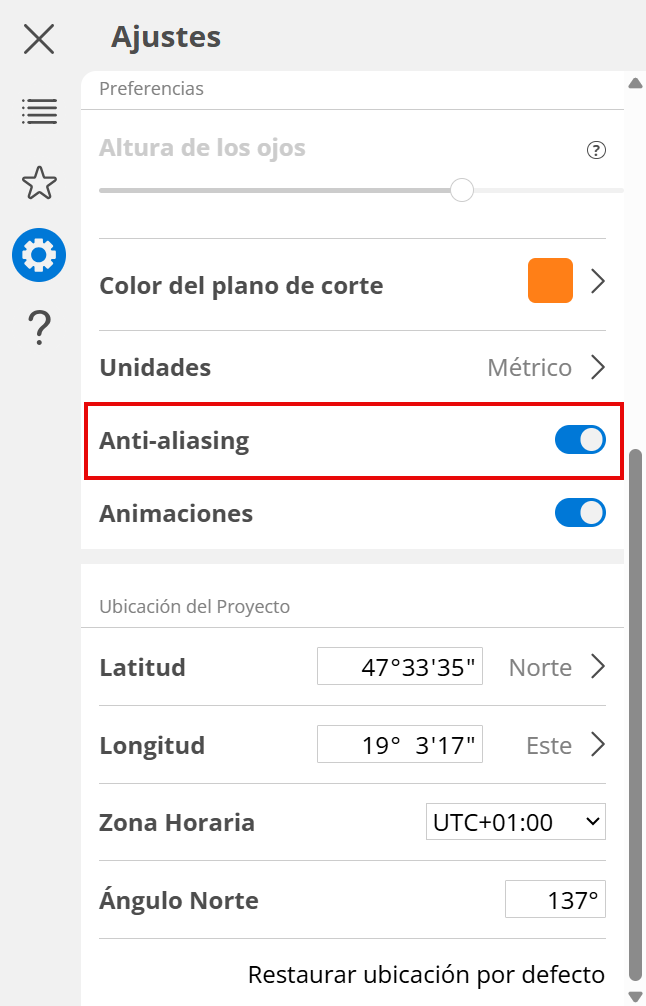Expand the Color del plano de corte chevron
Image resolution: width=646 pixels, height=1006 pixels.
(598, 282)
